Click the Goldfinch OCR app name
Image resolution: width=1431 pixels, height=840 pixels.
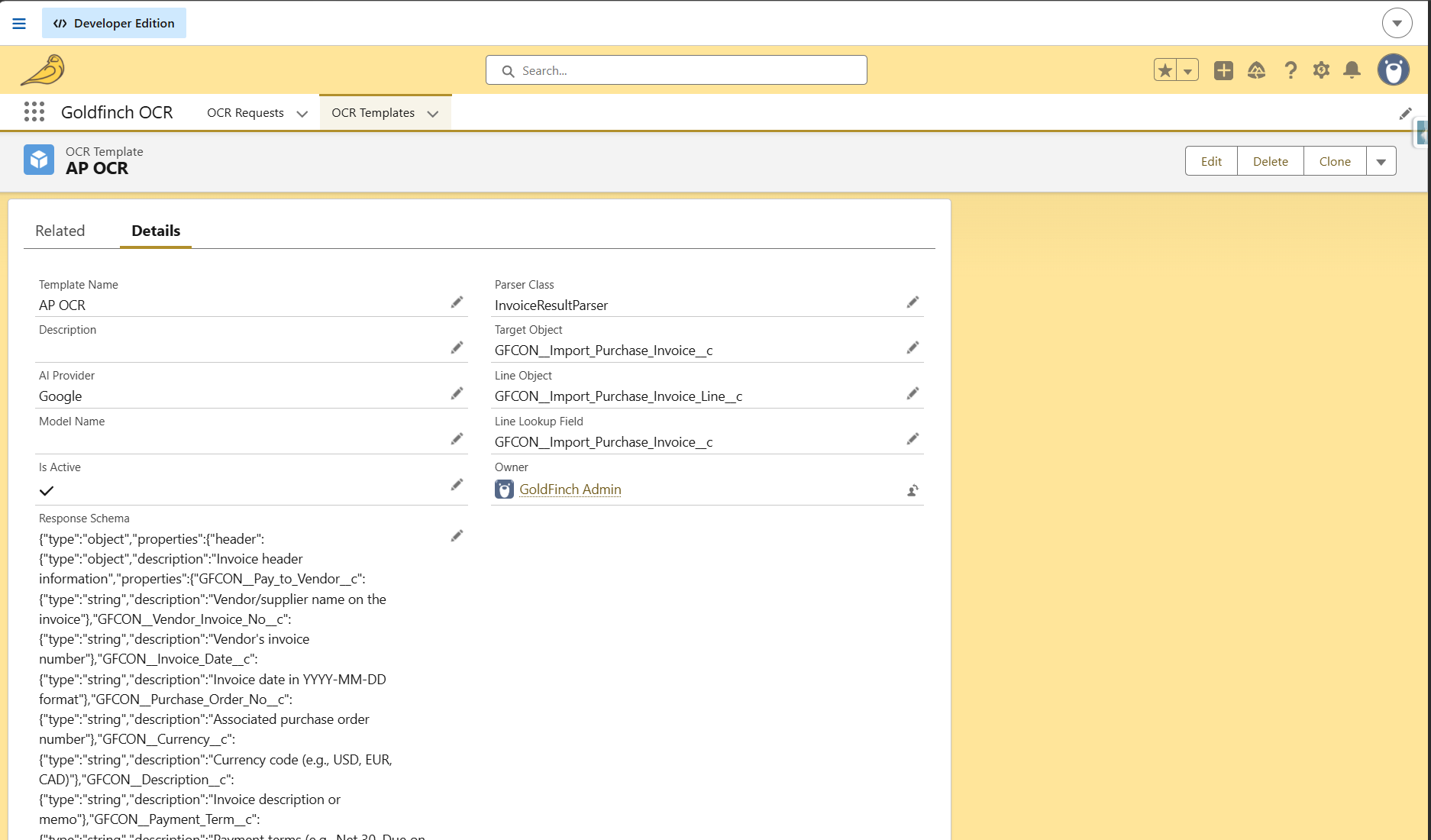pyautogui.click(x=117, y=112)
